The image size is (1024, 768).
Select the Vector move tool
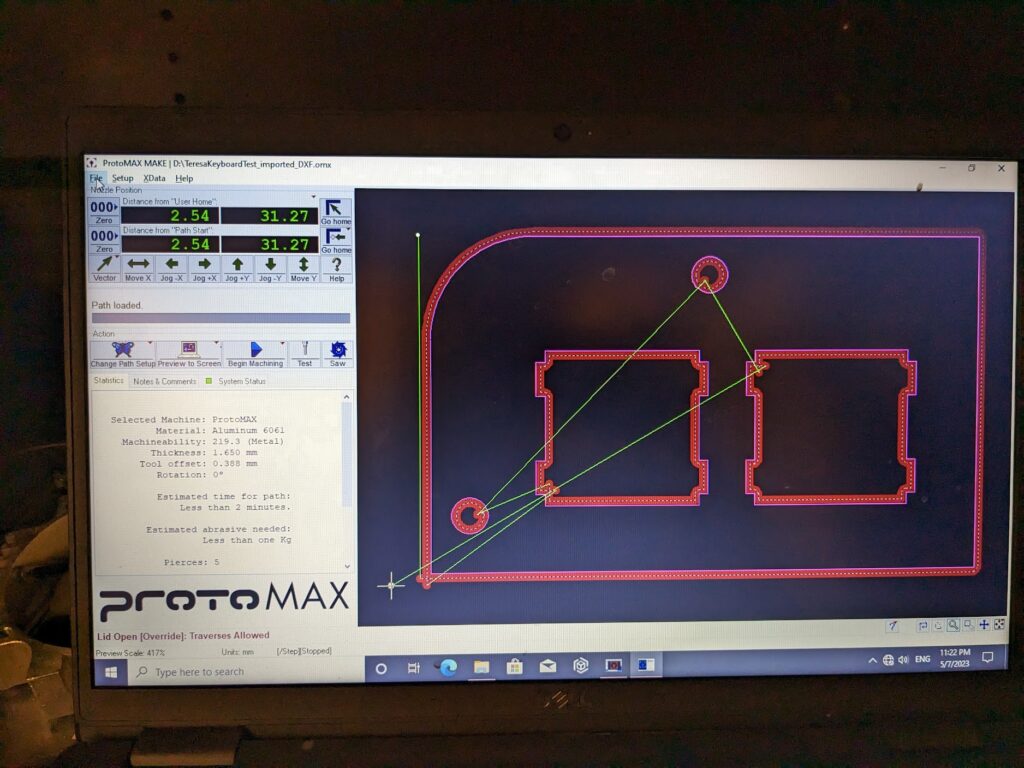tap(104, 268)
